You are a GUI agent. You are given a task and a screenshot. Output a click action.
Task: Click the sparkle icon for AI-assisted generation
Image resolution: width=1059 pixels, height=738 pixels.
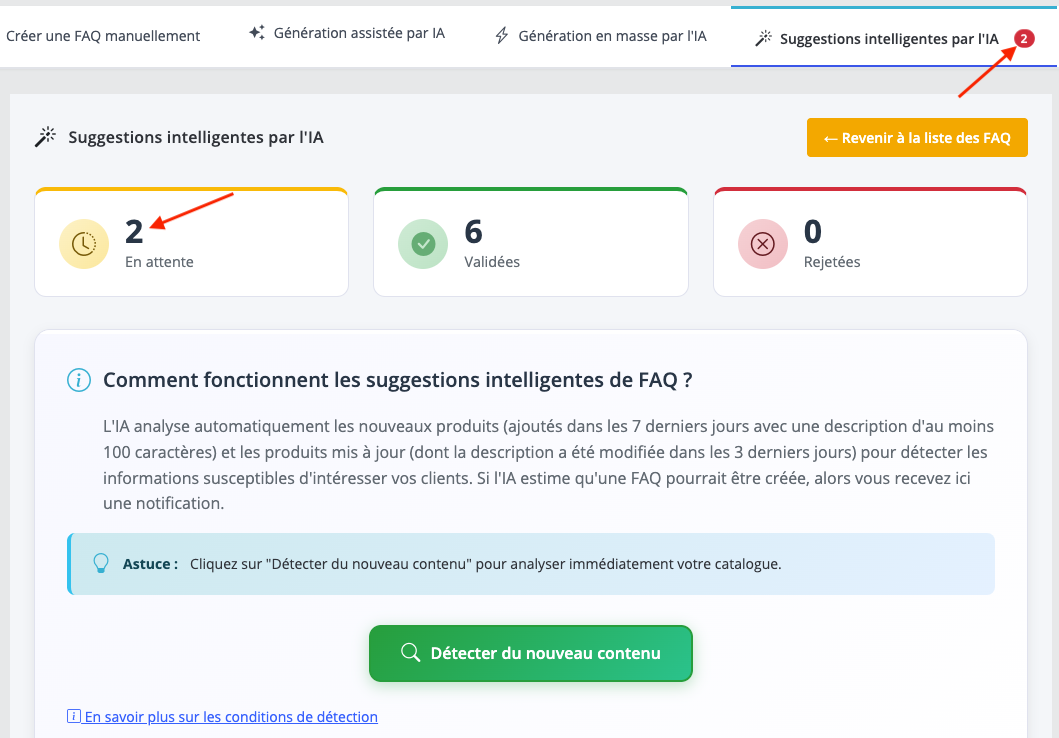coord(257,34)
